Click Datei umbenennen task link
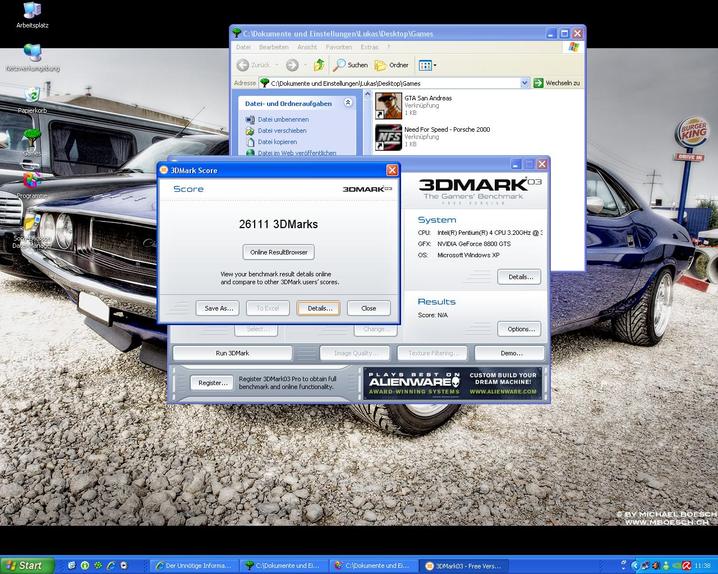Screen dimensions: 718x574 pyautogui.click(x=283, y=119)
